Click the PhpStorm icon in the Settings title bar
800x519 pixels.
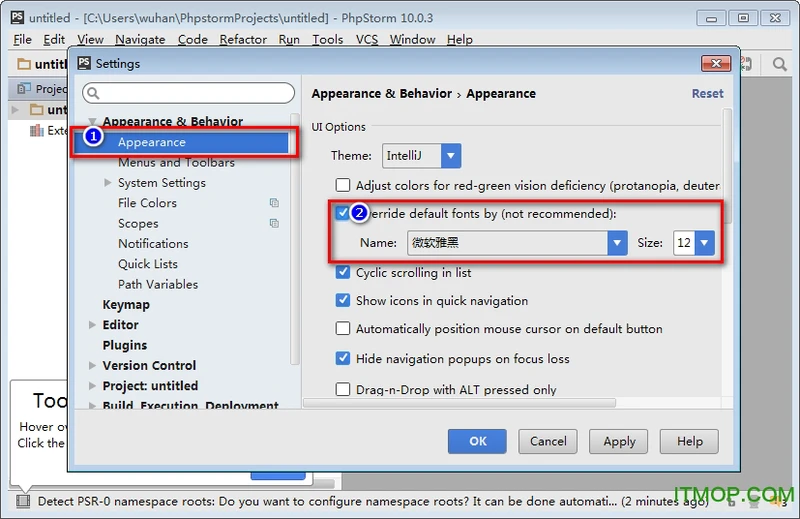(84, 63)
